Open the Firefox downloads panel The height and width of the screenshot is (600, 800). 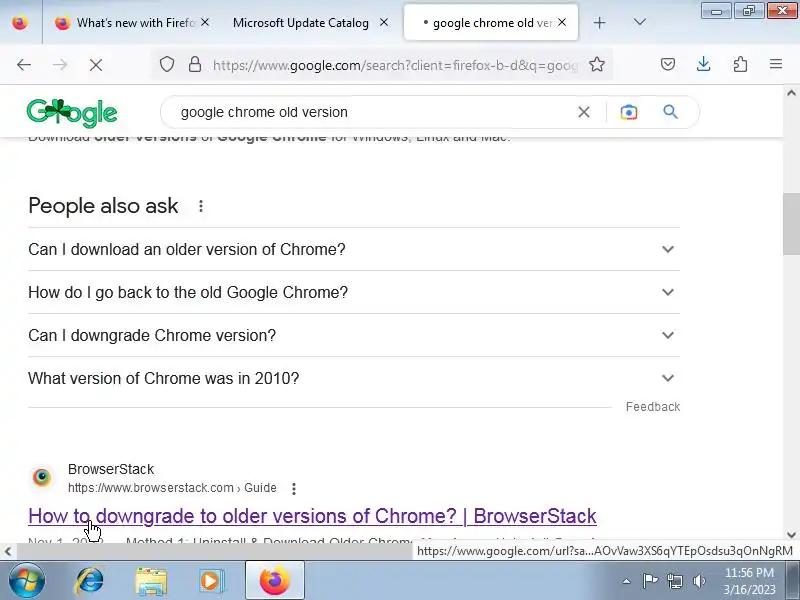pyautogui.click(x=704, y=64)
